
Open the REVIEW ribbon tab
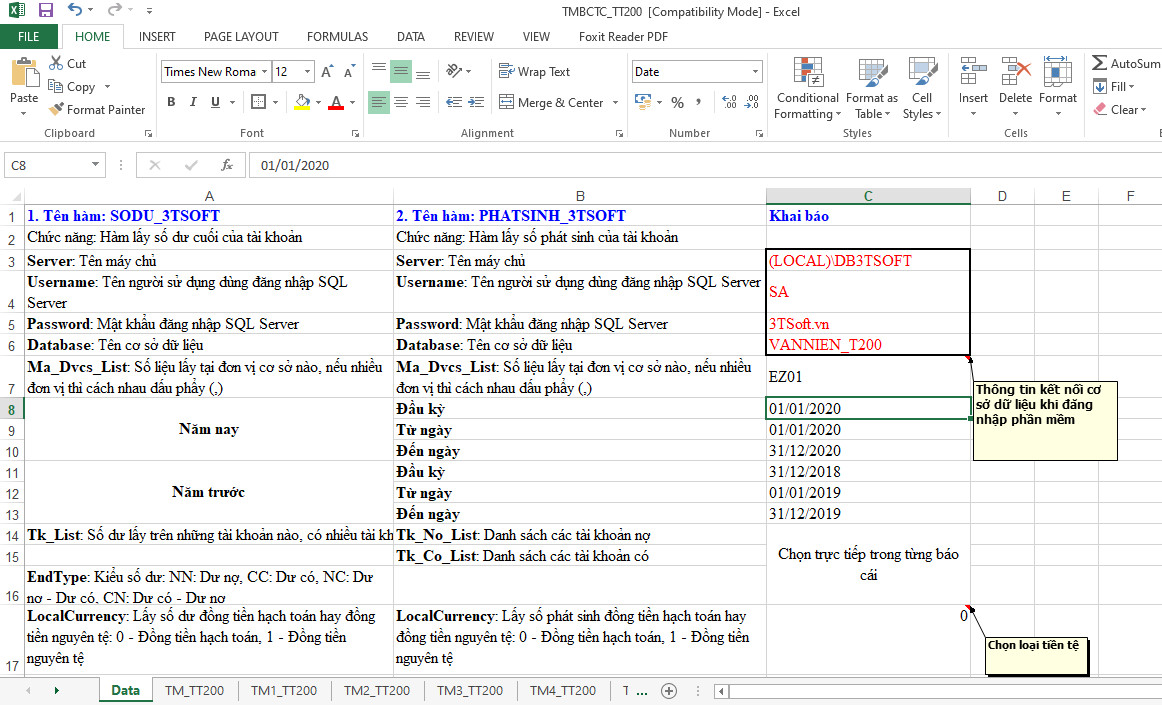pyautogui.click(x=474, y=36)
